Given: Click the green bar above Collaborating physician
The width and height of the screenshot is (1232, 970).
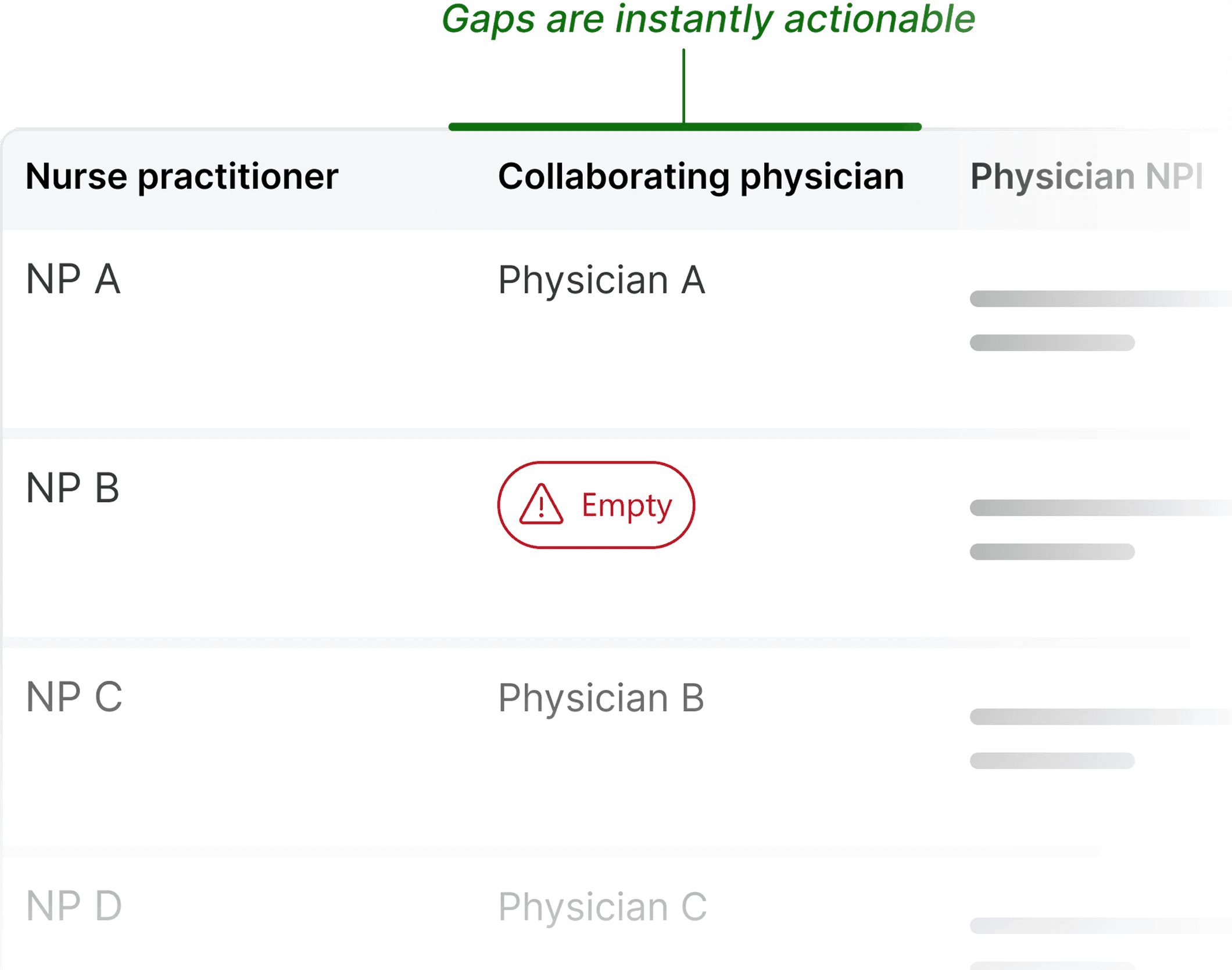Looking at the screenshot, I should coord(685,127).
